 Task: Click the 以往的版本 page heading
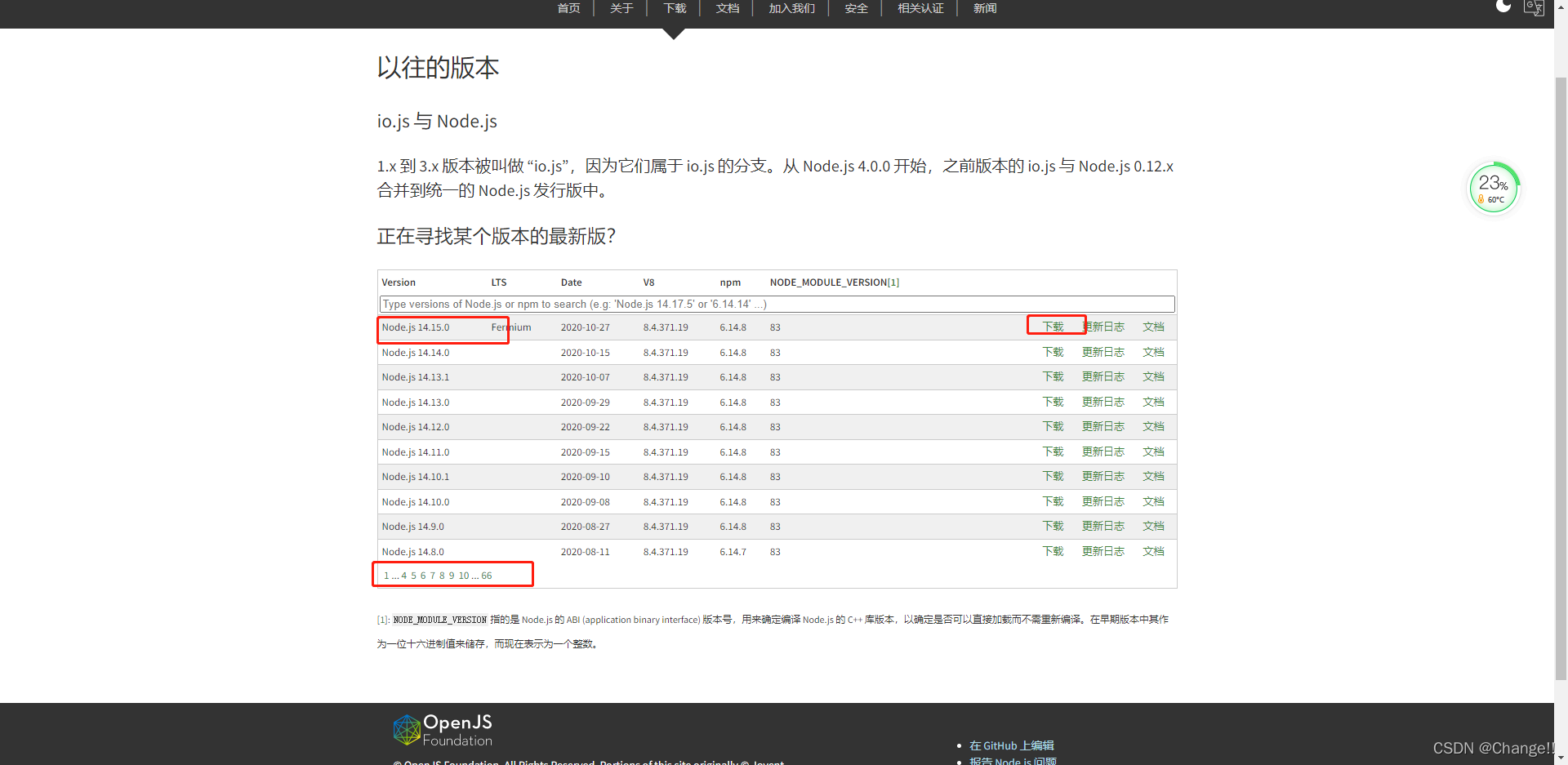click(438, 68)
